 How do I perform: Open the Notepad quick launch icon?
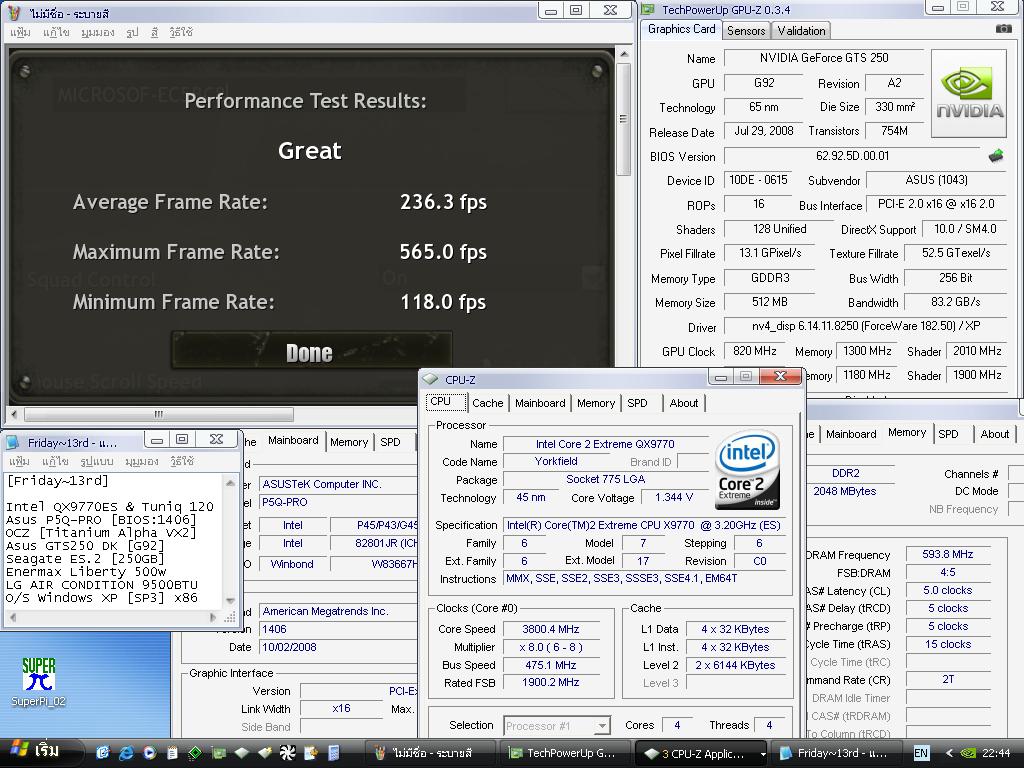172,753
